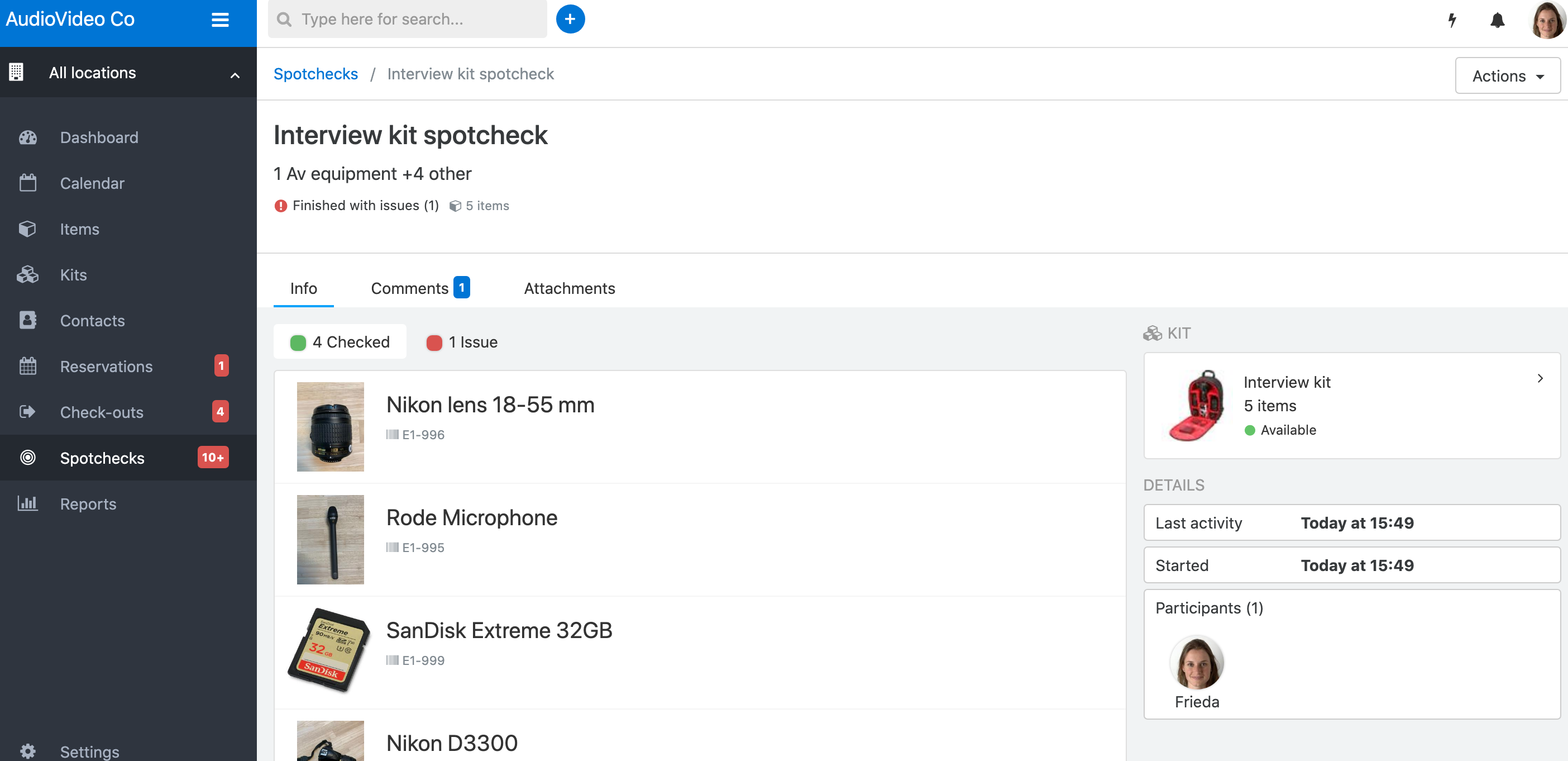This screenshot has height=761, width=1568.
Task: Click the Spotchecks target icon
Action: [28, 458]
